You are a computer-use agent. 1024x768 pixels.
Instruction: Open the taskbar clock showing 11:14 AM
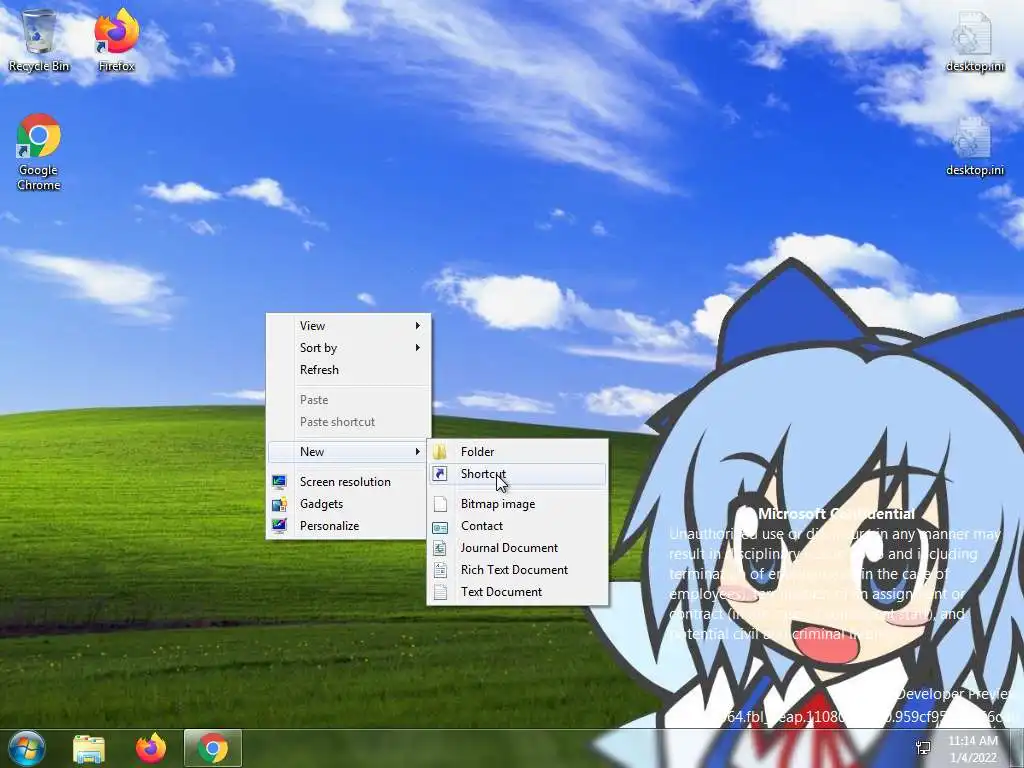972,749
